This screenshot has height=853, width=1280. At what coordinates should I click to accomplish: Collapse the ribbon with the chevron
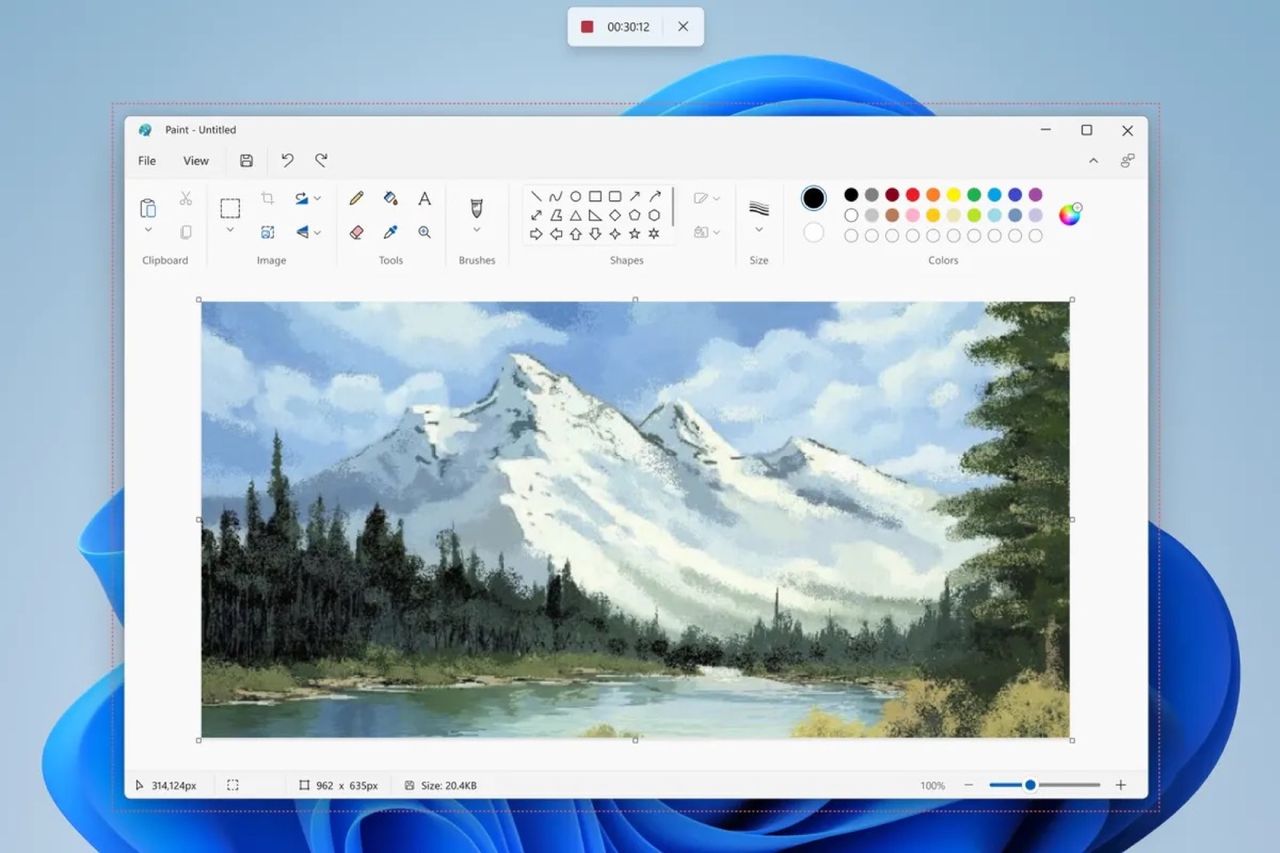[x=1093, y=160]
